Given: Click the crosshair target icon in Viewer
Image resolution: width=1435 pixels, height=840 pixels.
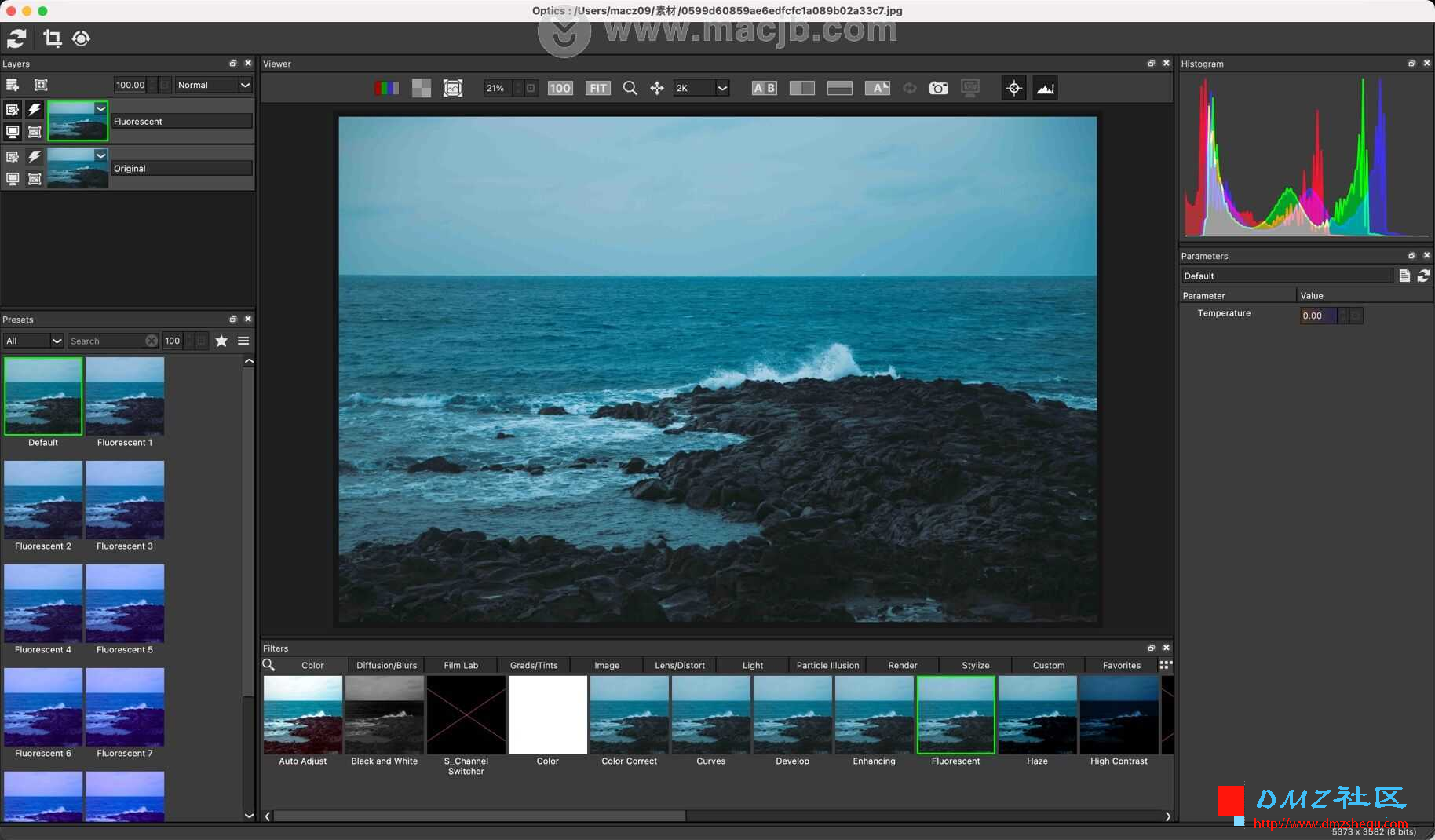Looking at the screenshot, I should pos(1013,88).
